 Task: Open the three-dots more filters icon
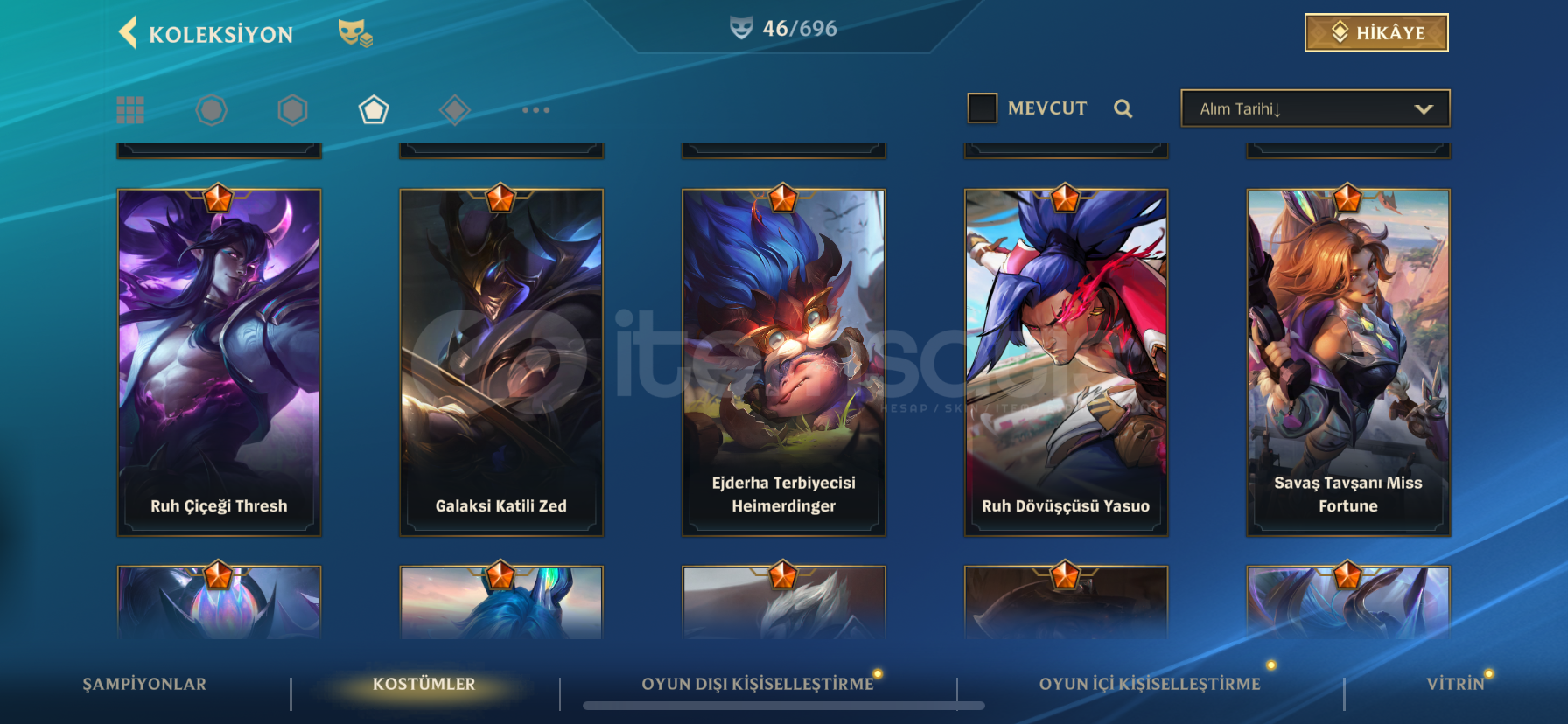tap(535, 110)
